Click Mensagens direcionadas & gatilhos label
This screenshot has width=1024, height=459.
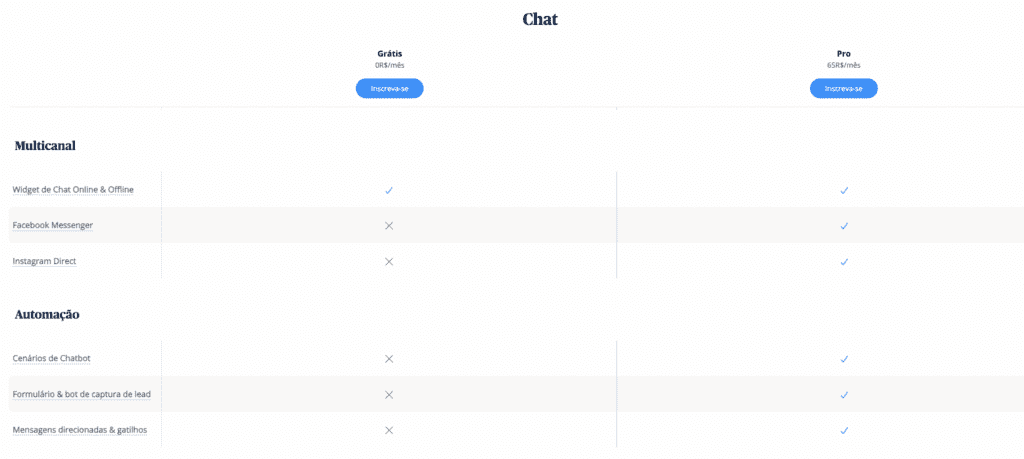pos(80,430)
